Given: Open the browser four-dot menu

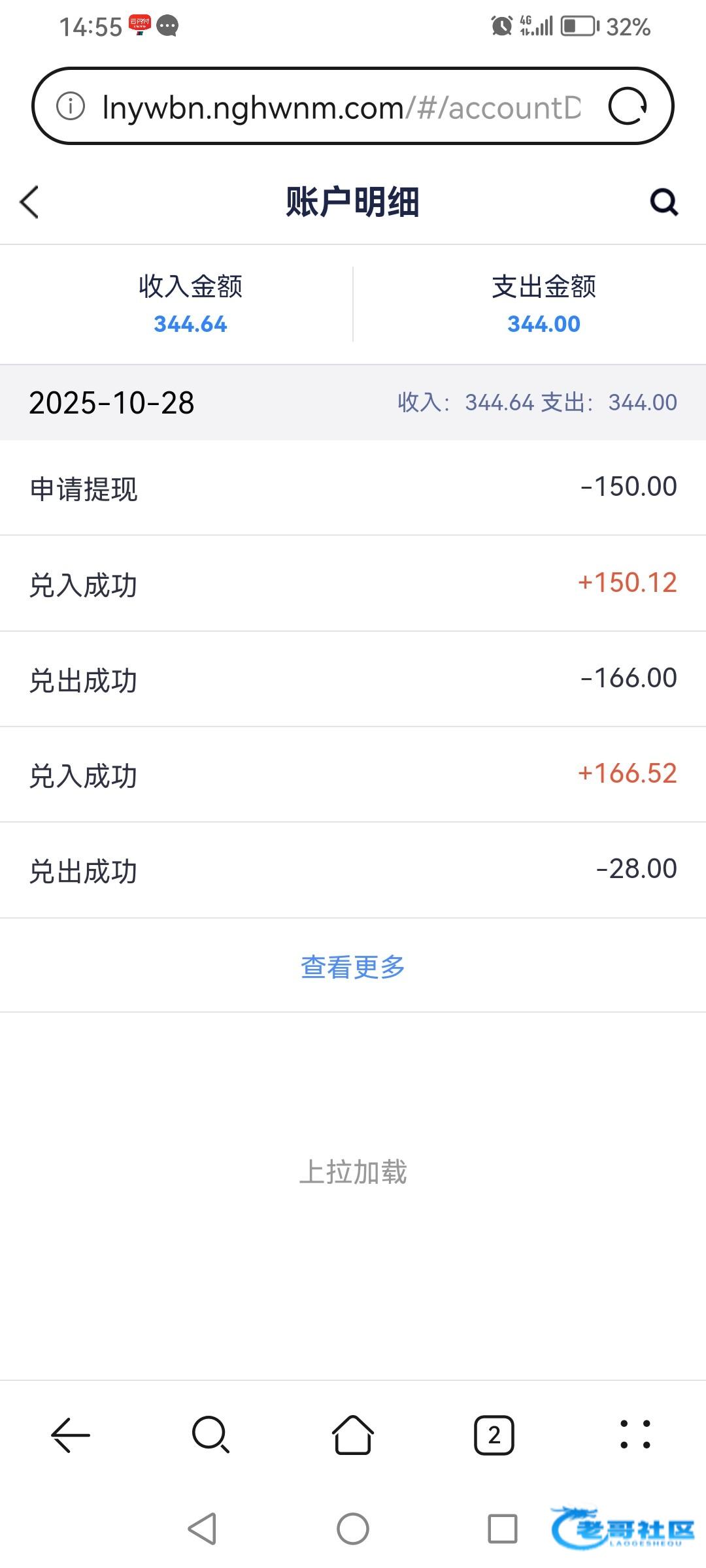Looking at the screenshot, I should click(635, 1435).
